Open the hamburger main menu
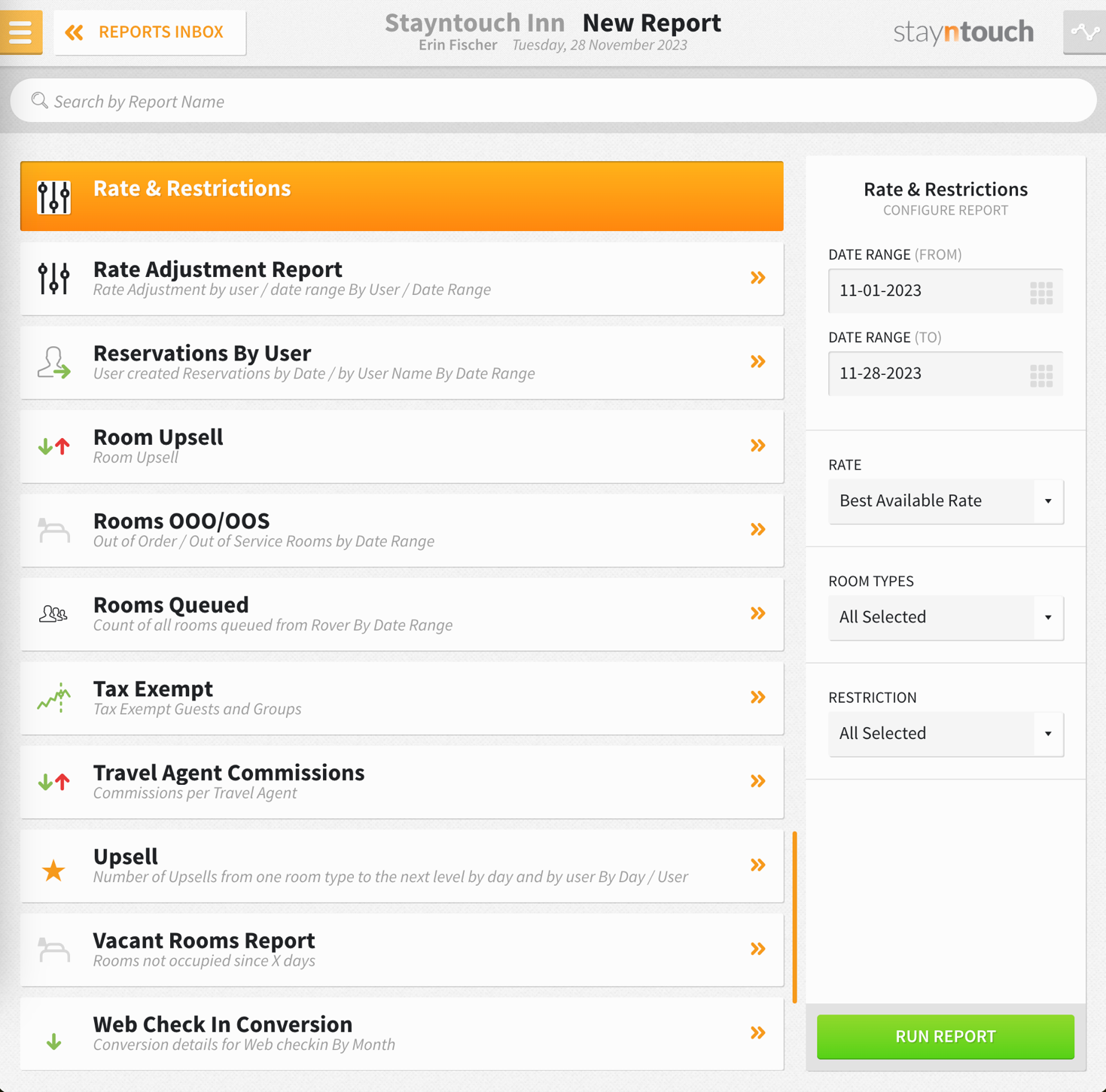Screen dimensions: 1106x1092 [21, 32]
